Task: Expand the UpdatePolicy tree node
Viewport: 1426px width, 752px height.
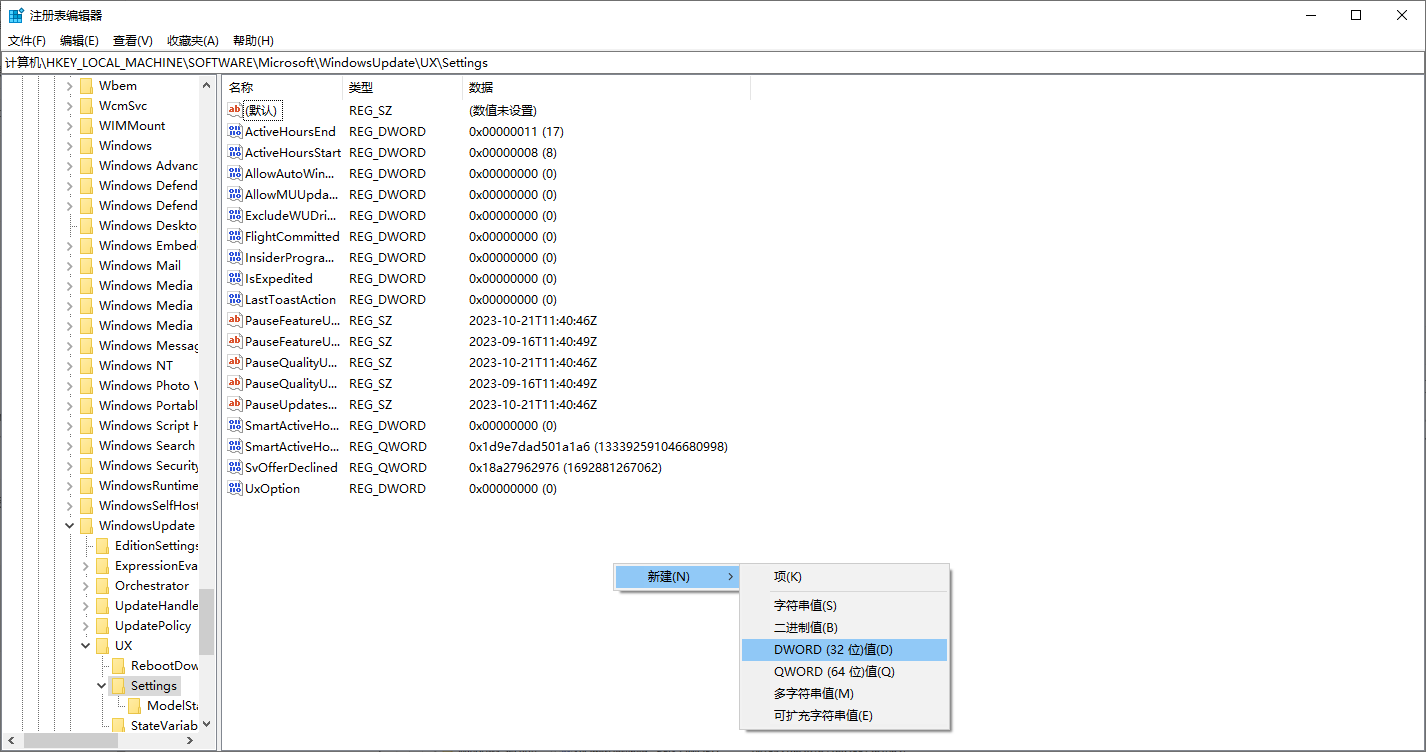Action: [x=86, y=625]
